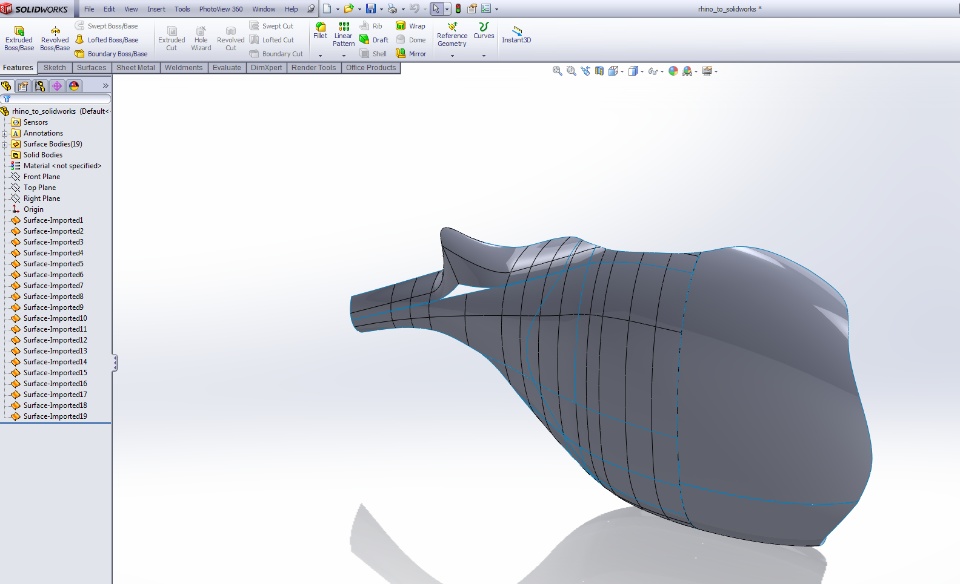Switch to the Surfaces tab

tap(91, 68)
